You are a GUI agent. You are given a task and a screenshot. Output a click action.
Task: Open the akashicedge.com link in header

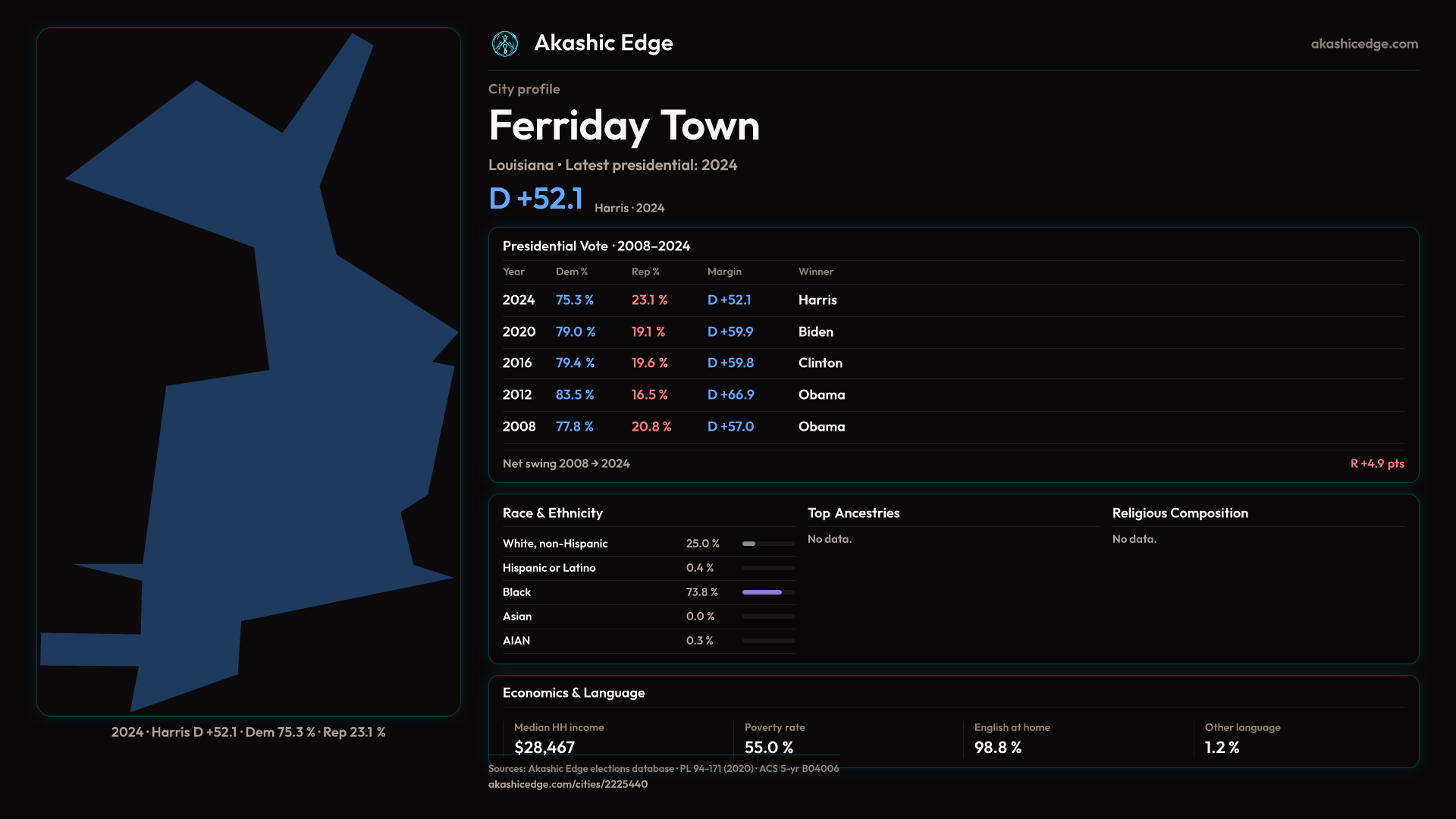[1364, 44]
